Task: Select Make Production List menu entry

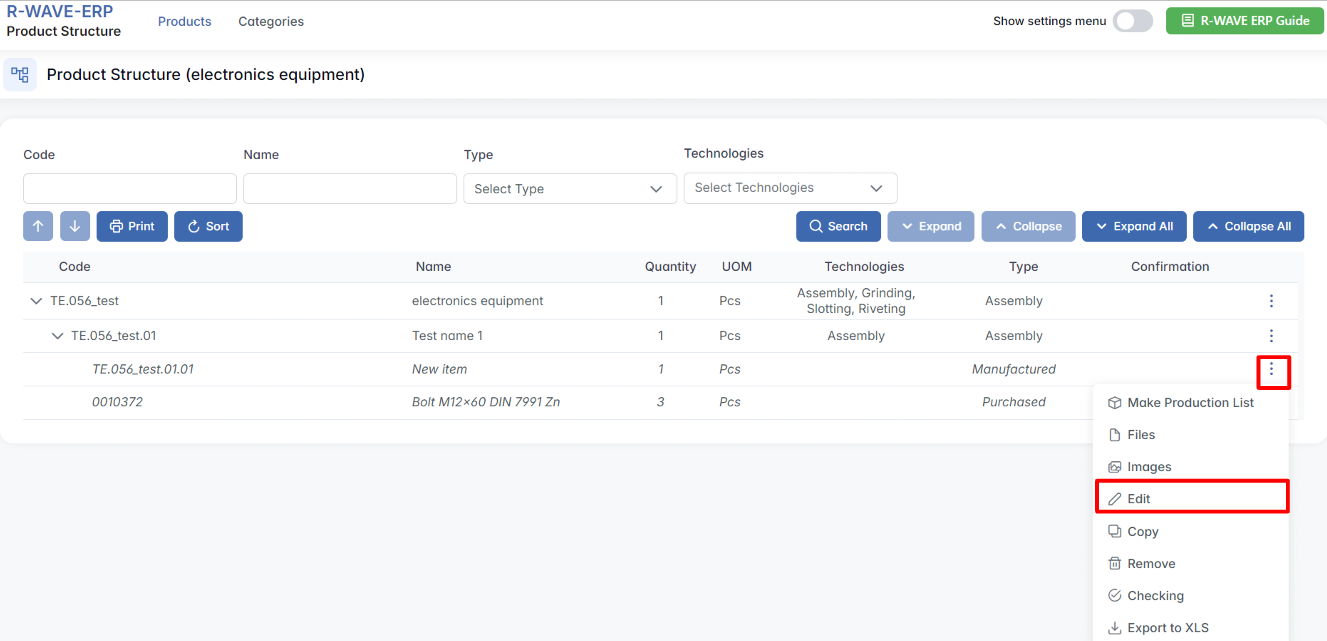Action: (x=1189, y=403)
